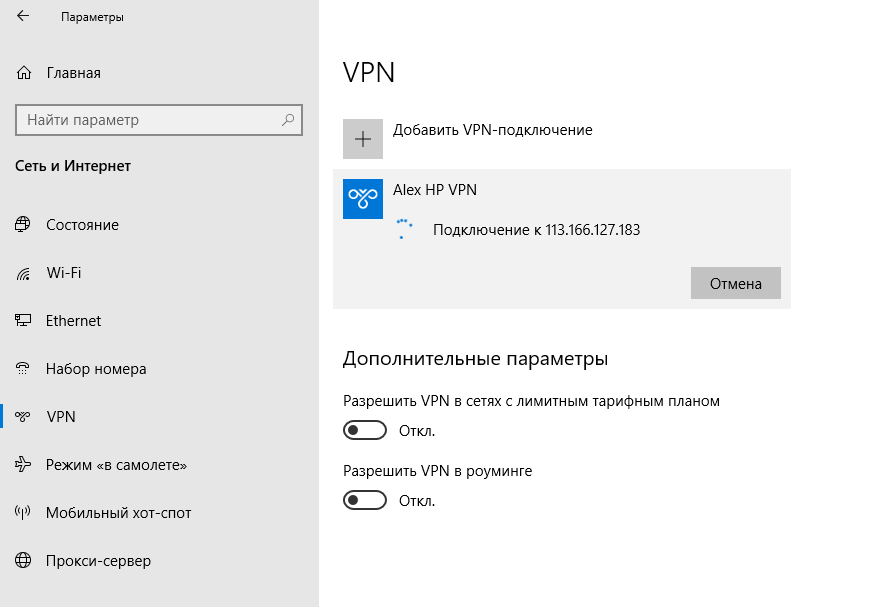Click the back arrow icon
The width and height of the screenshot is (894, 607).
[23, 16]
